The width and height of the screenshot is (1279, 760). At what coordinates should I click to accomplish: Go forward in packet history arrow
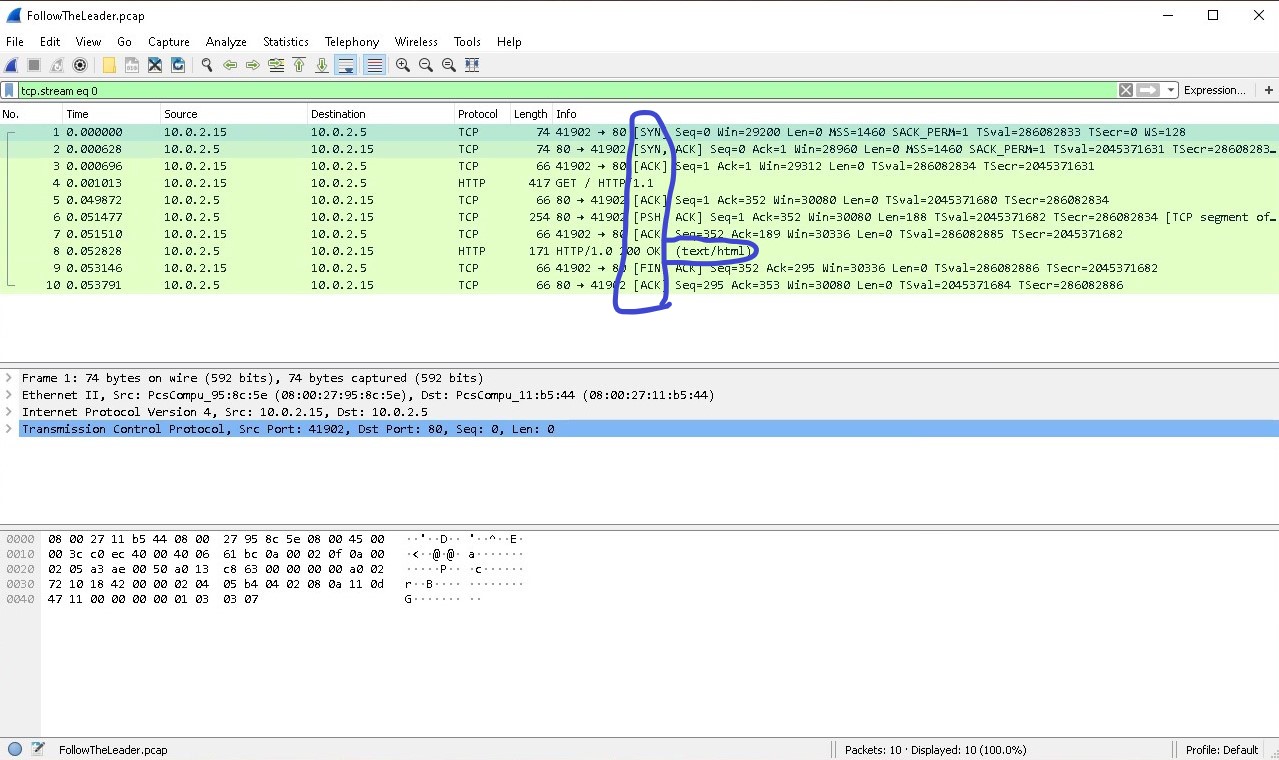click(253, 65)
